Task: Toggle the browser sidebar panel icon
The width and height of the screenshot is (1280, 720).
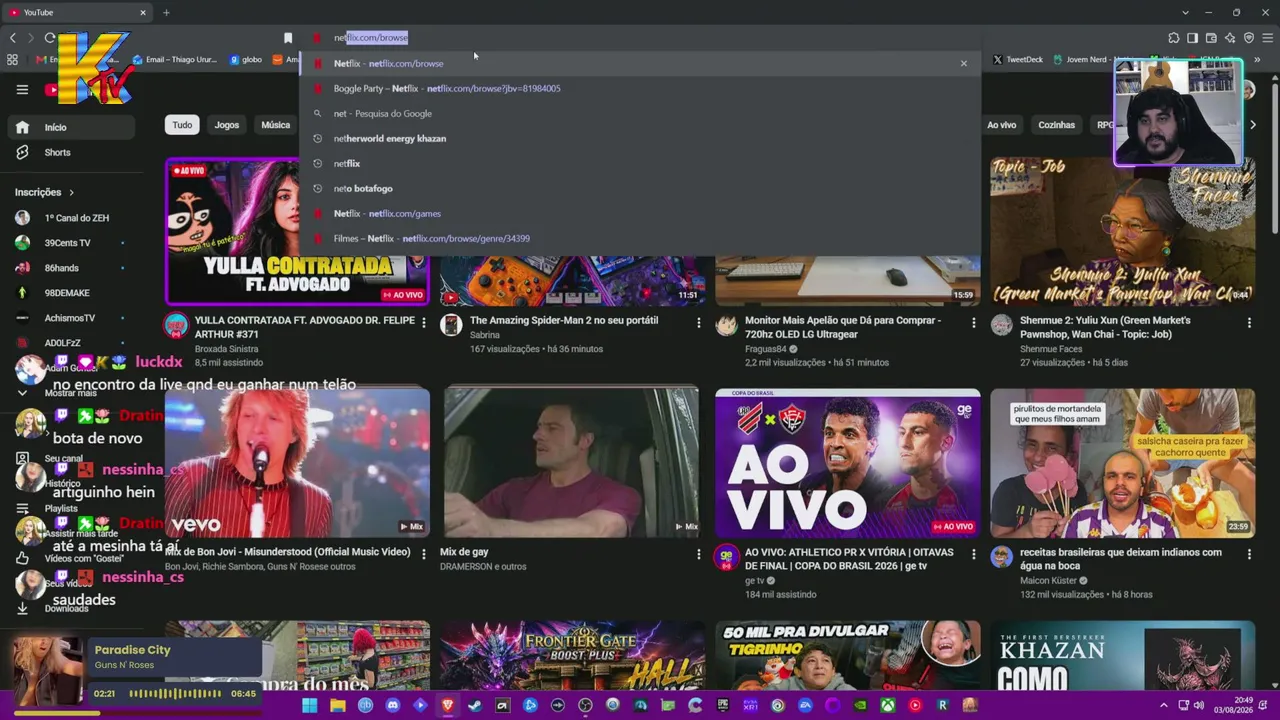Action: click(x=1193, y=38)
